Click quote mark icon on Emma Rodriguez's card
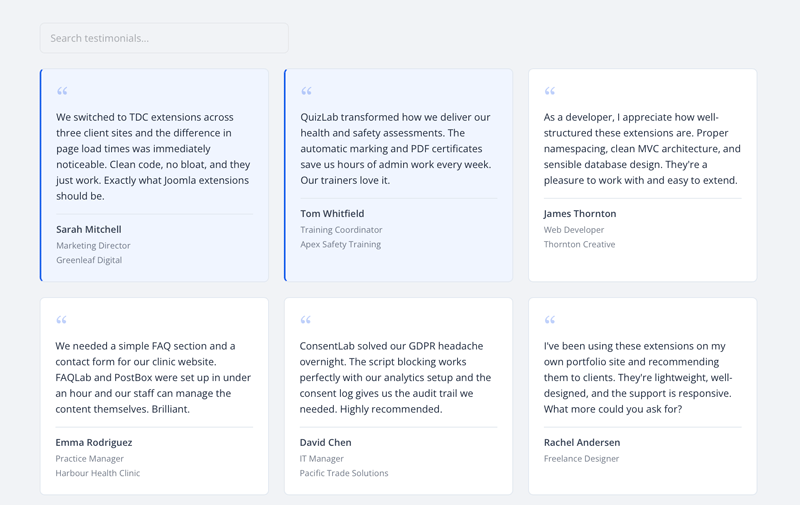 [62, 321]
